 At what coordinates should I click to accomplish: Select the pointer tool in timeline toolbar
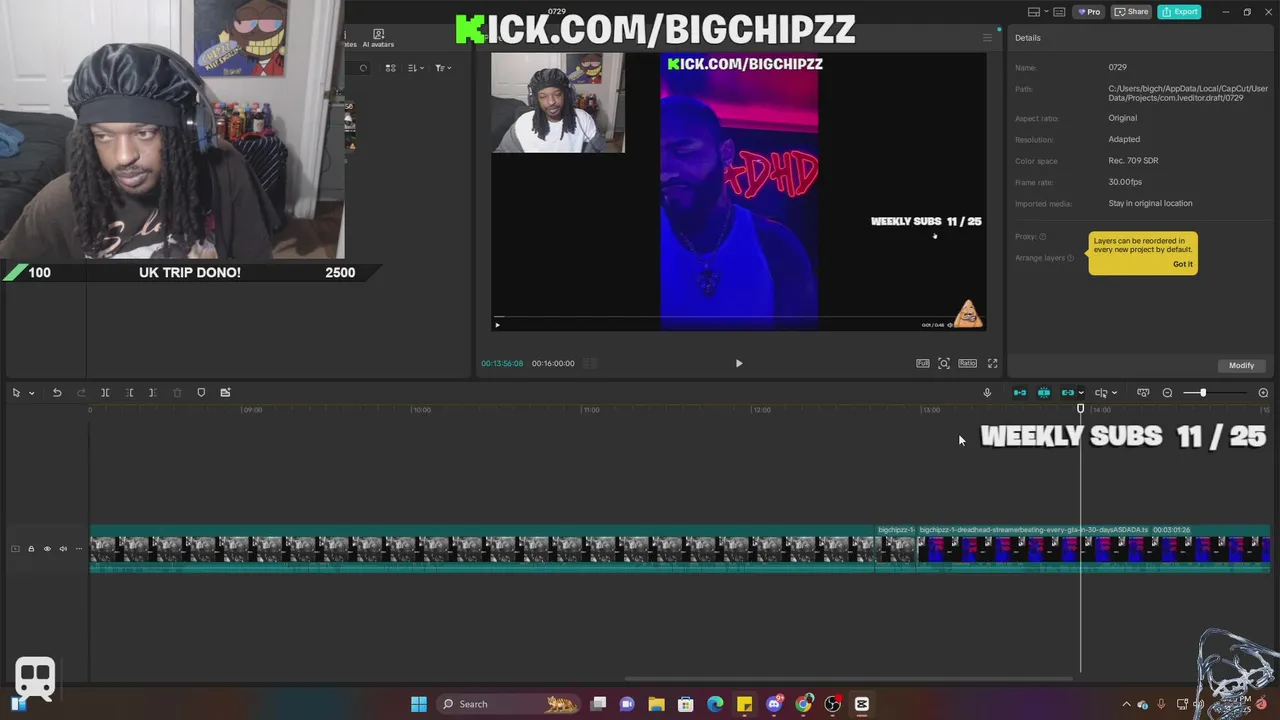point(16,393)
